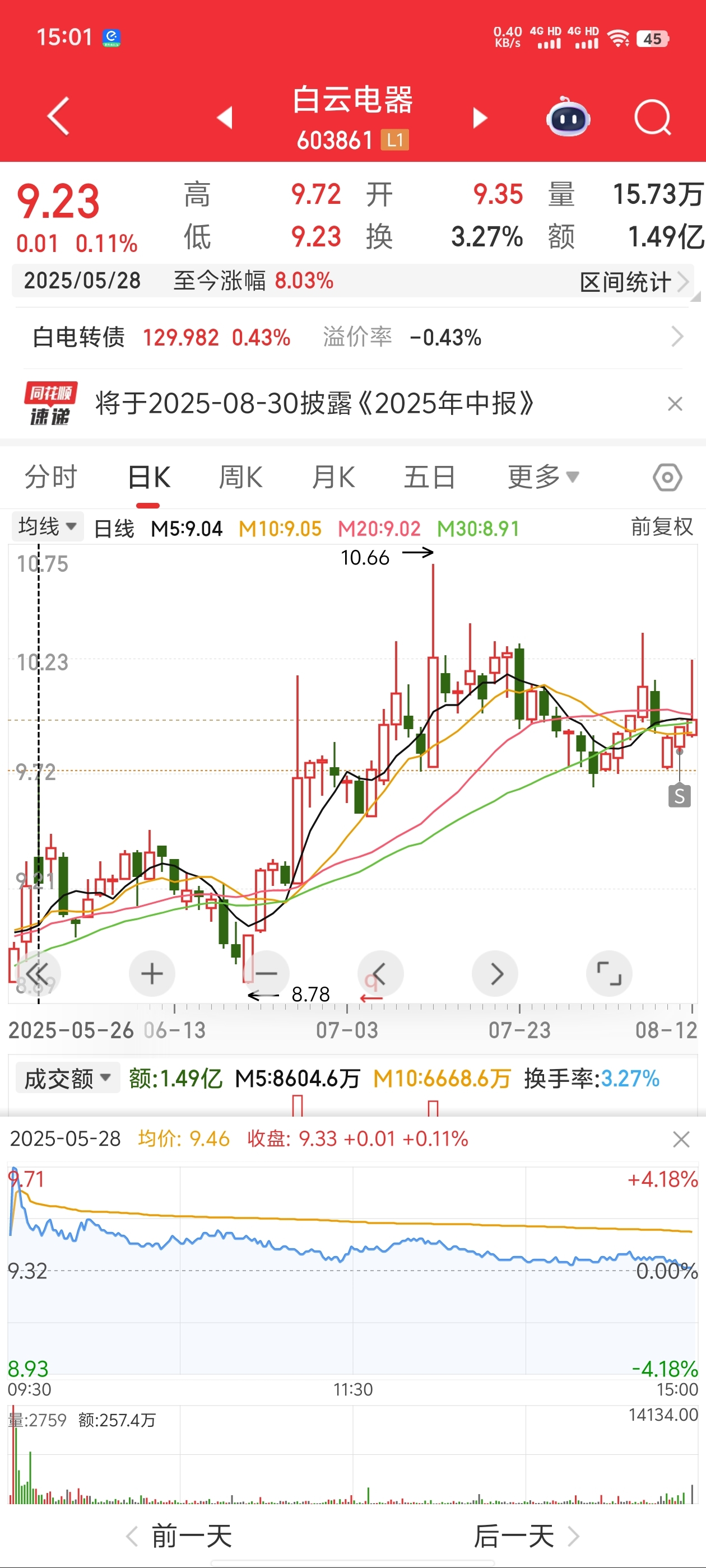Open stock search magnifier
The image size is (706, 1568).
(x=652, y=117)
